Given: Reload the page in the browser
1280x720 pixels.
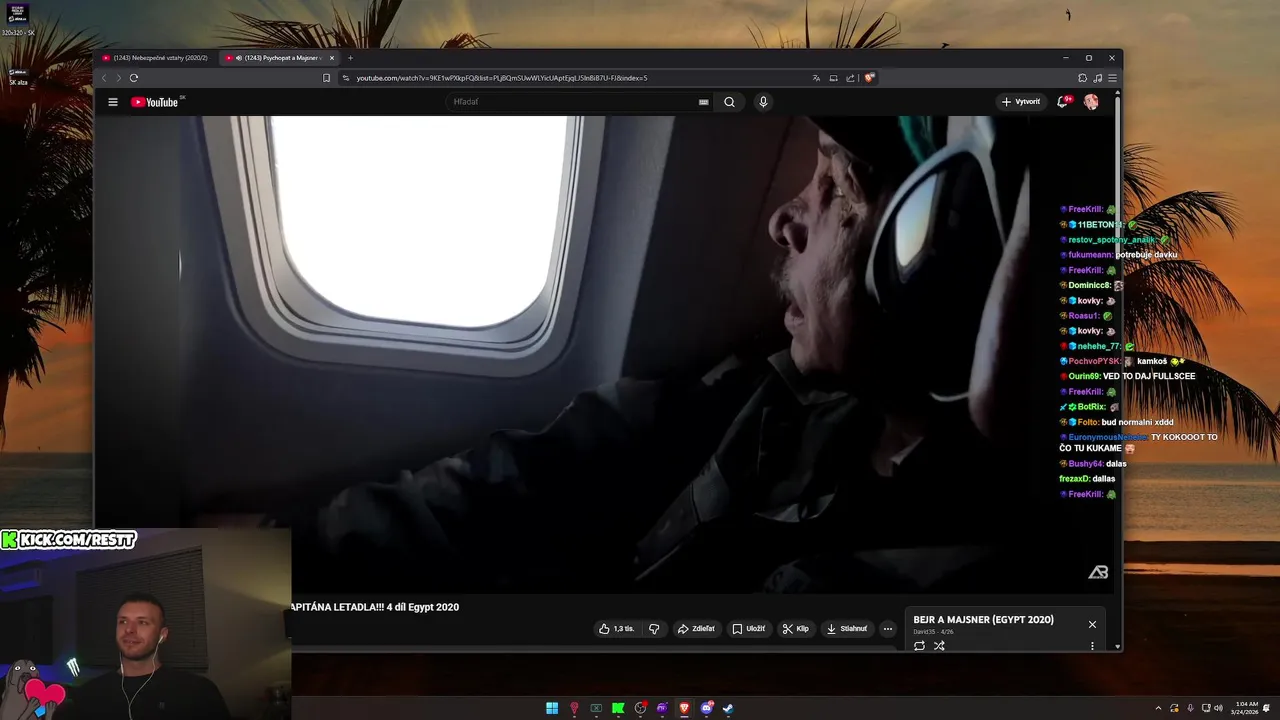Looking at the screenshot, I should click(x=133, y=78).
